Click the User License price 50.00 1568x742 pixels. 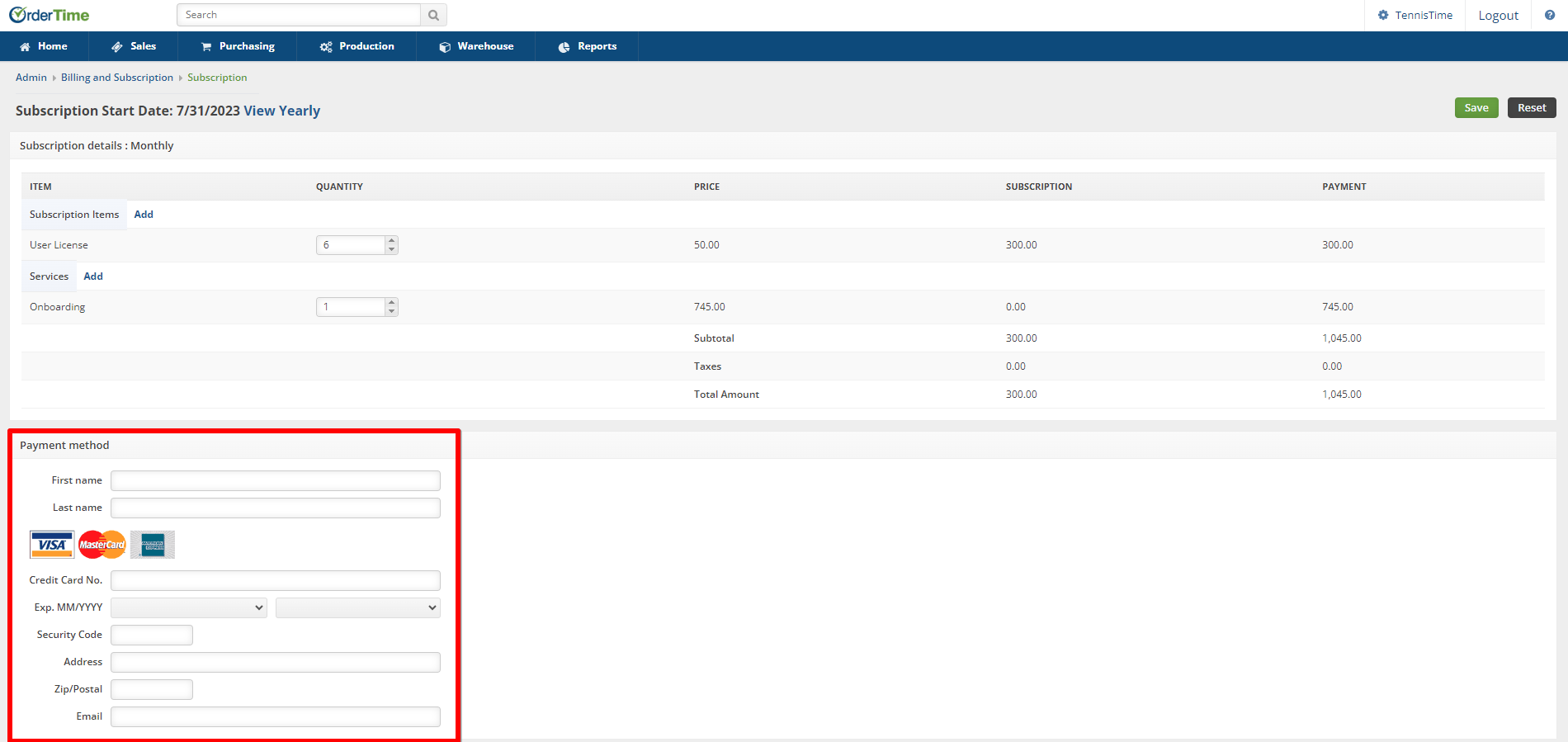click(706, 245)
